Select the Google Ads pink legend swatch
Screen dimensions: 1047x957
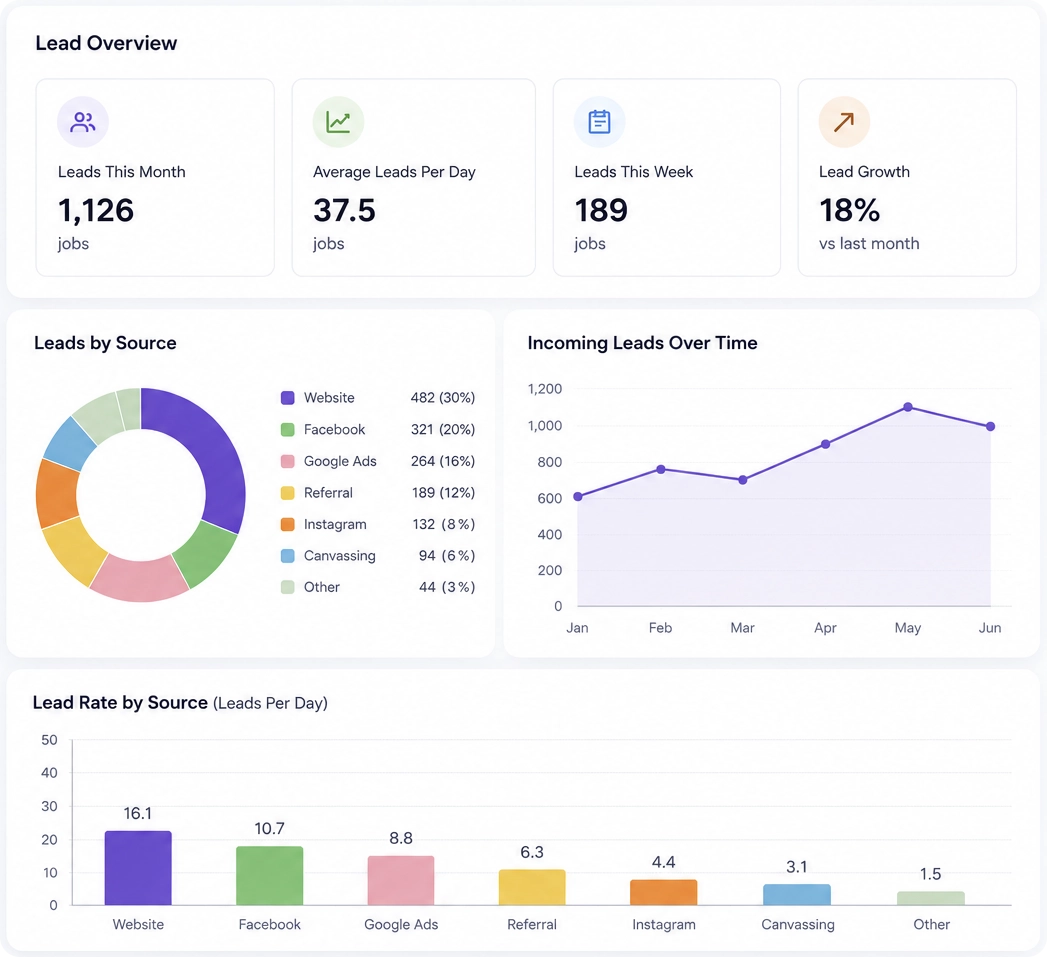tap(288, 461)
